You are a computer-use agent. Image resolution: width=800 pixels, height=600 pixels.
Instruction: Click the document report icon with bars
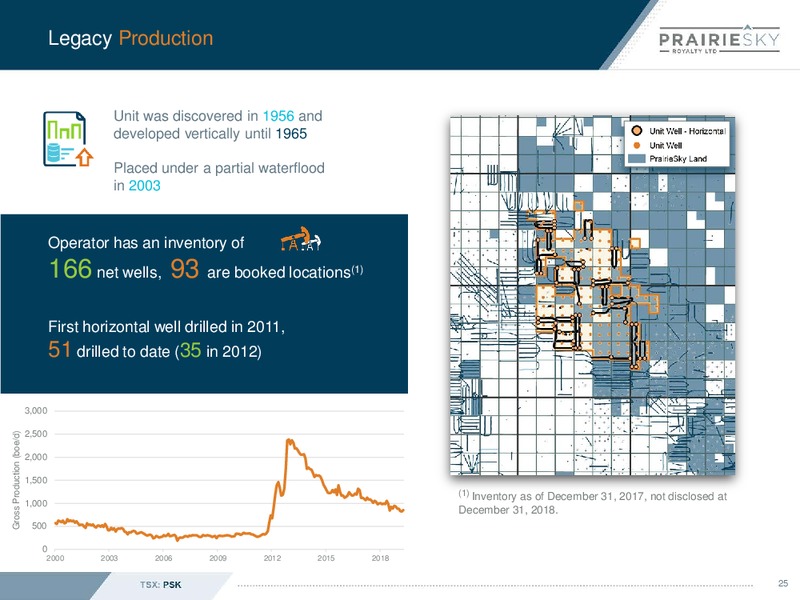(x=68, y=139)
